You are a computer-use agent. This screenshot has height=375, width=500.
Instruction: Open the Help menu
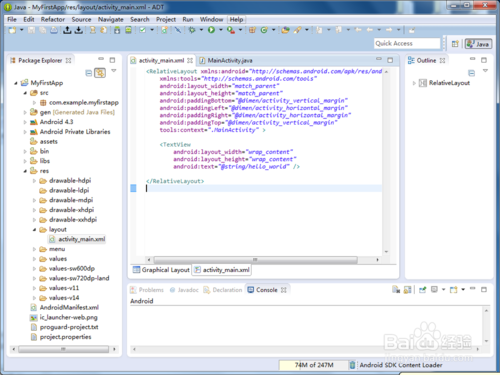tap(236, 19)
